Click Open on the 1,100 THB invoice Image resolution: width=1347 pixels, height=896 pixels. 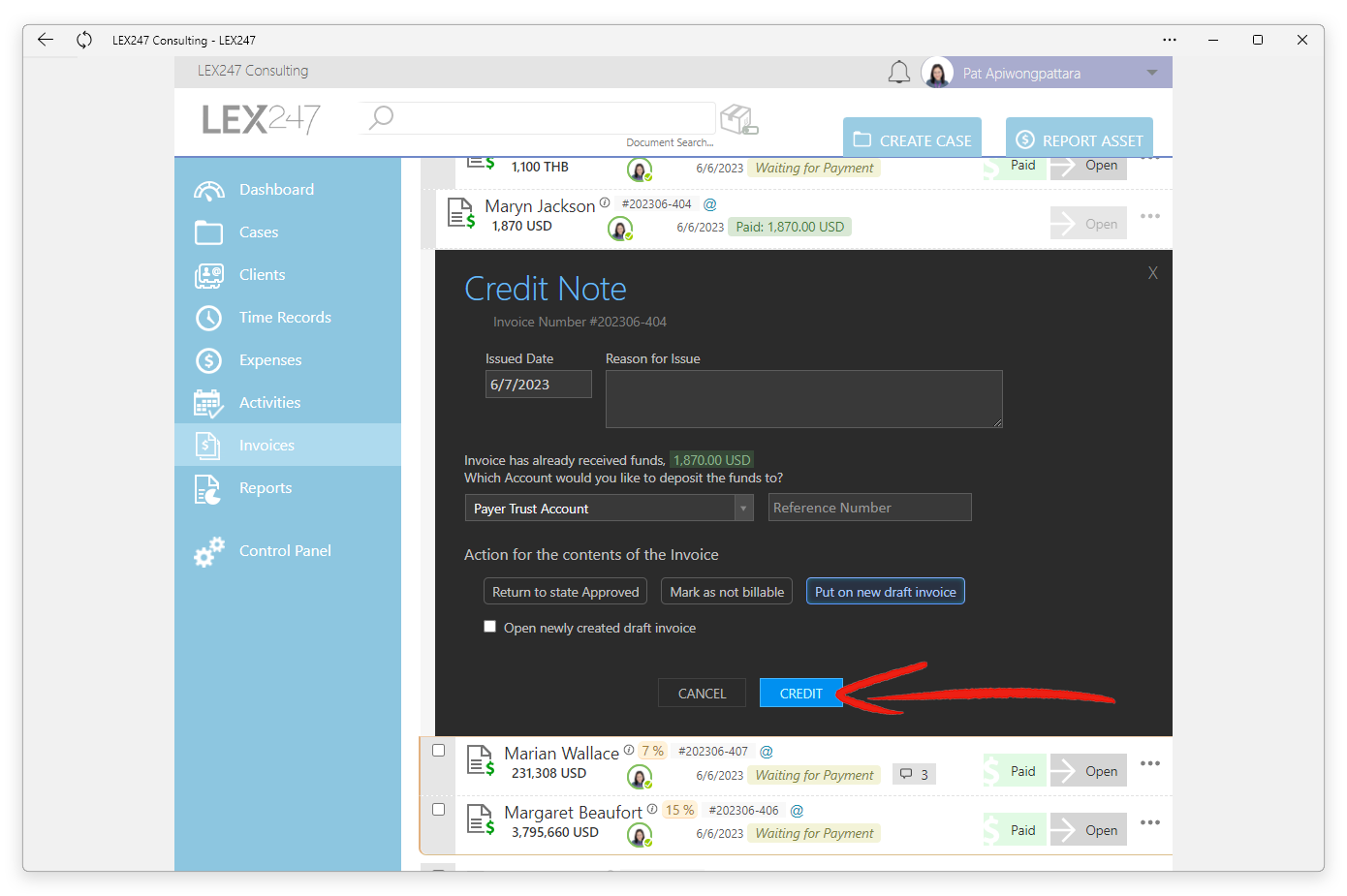coord(1088,168)
